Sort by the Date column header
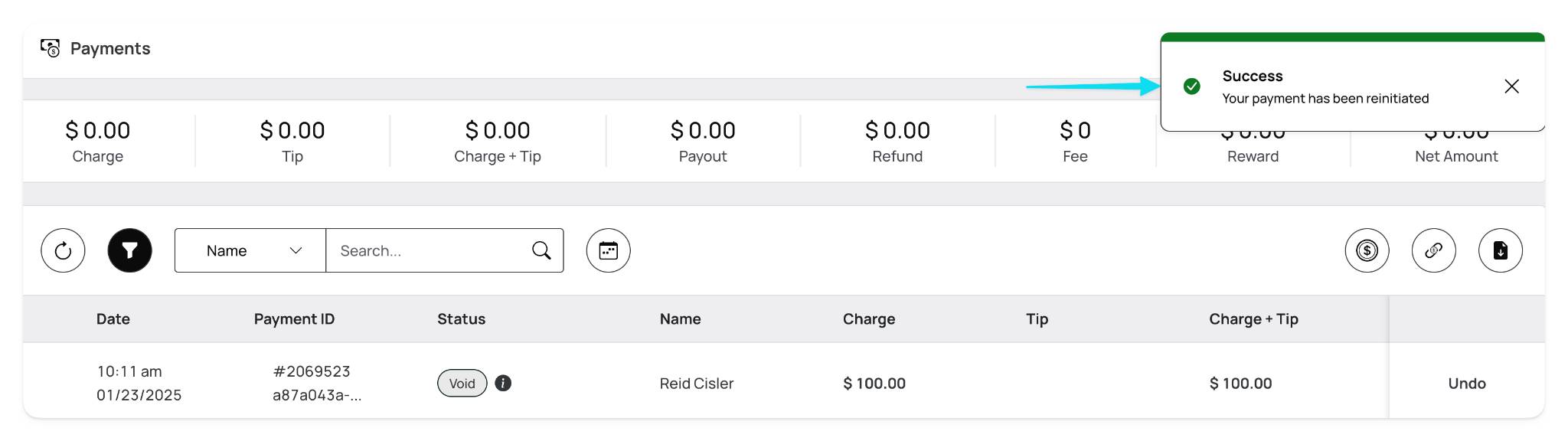 point(113,319)
